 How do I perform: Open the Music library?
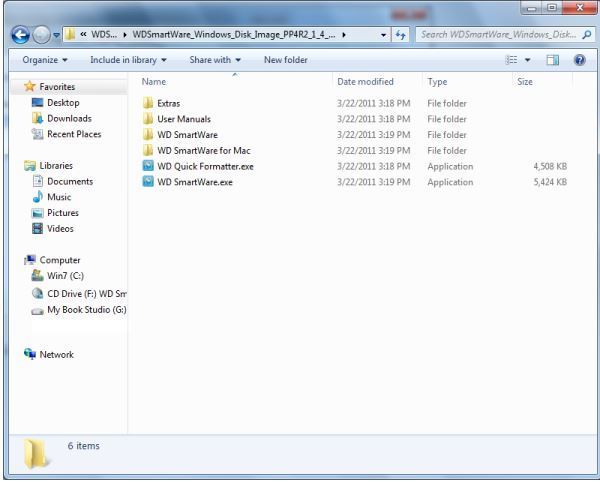[x=59, y=197]
